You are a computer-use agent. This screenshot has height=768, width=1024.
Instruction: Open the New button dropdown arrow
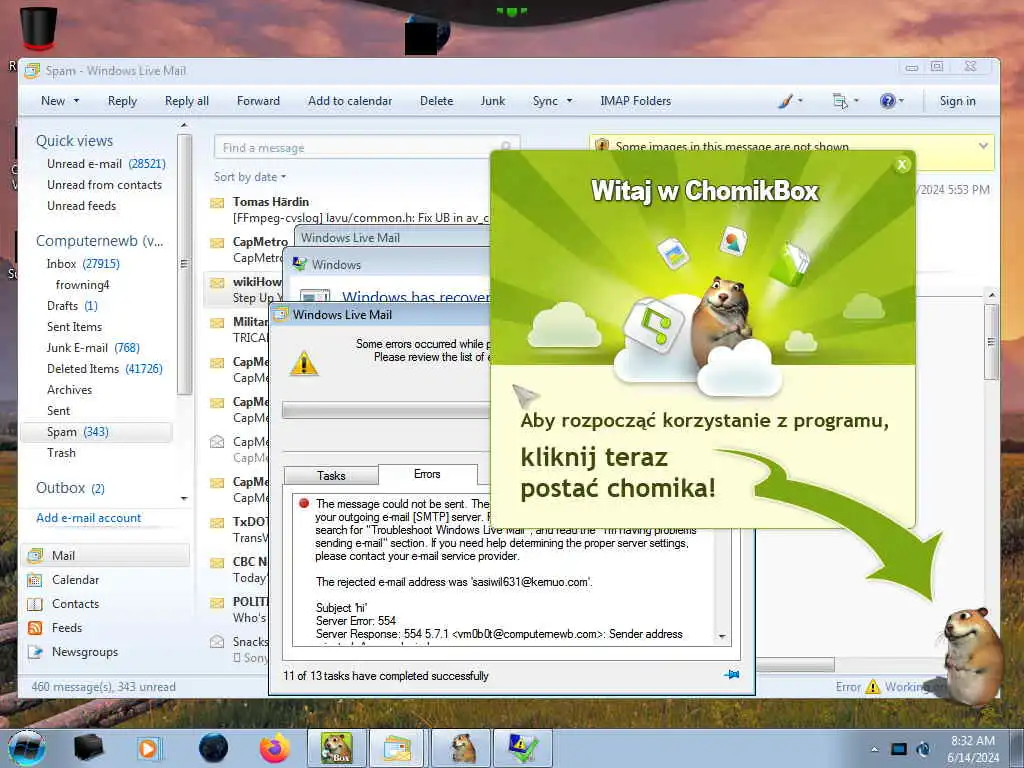pyautogui.click(x=76, y=101)
